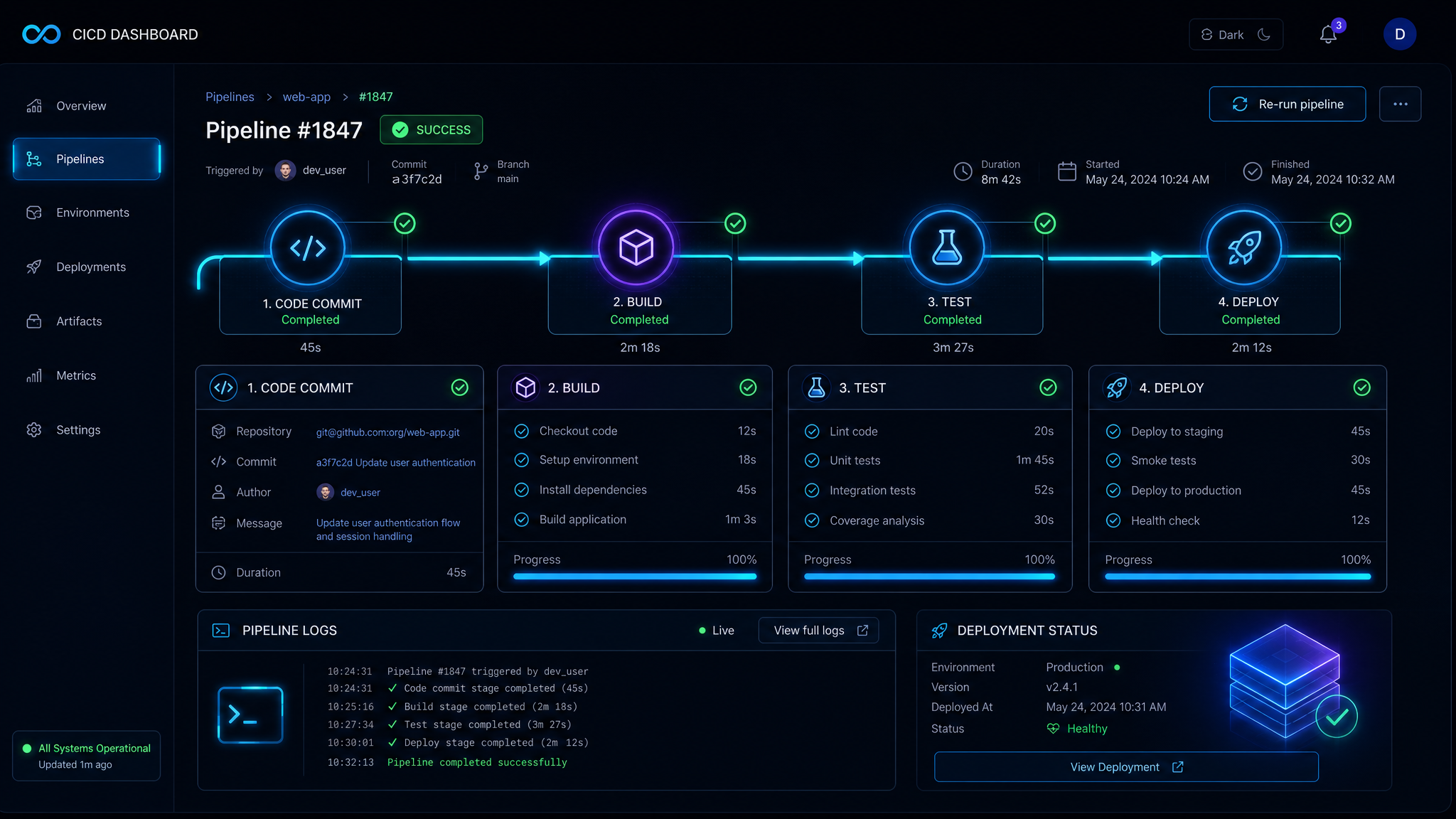
Task: Click the branch icon next to main
Action: [481, 171]
